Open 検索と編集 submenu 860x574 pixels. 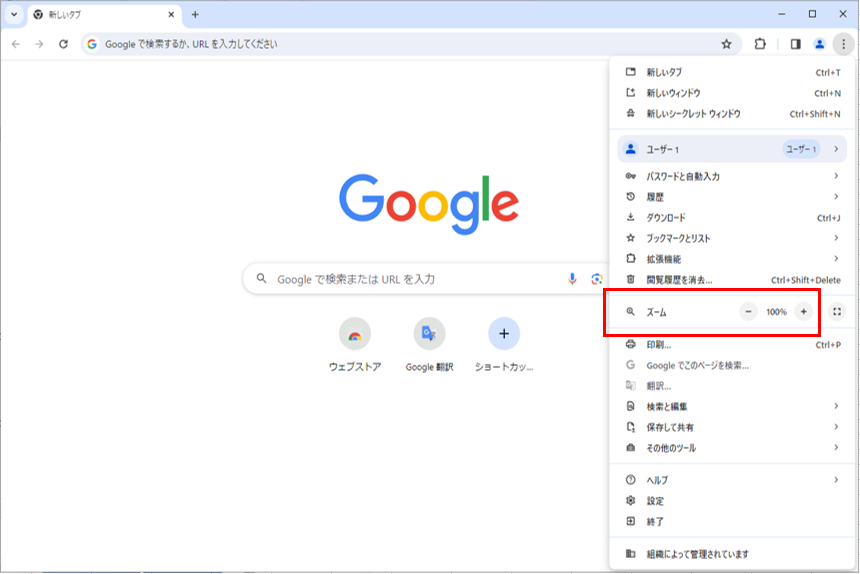pyautogui.click(x=733, y=406)
